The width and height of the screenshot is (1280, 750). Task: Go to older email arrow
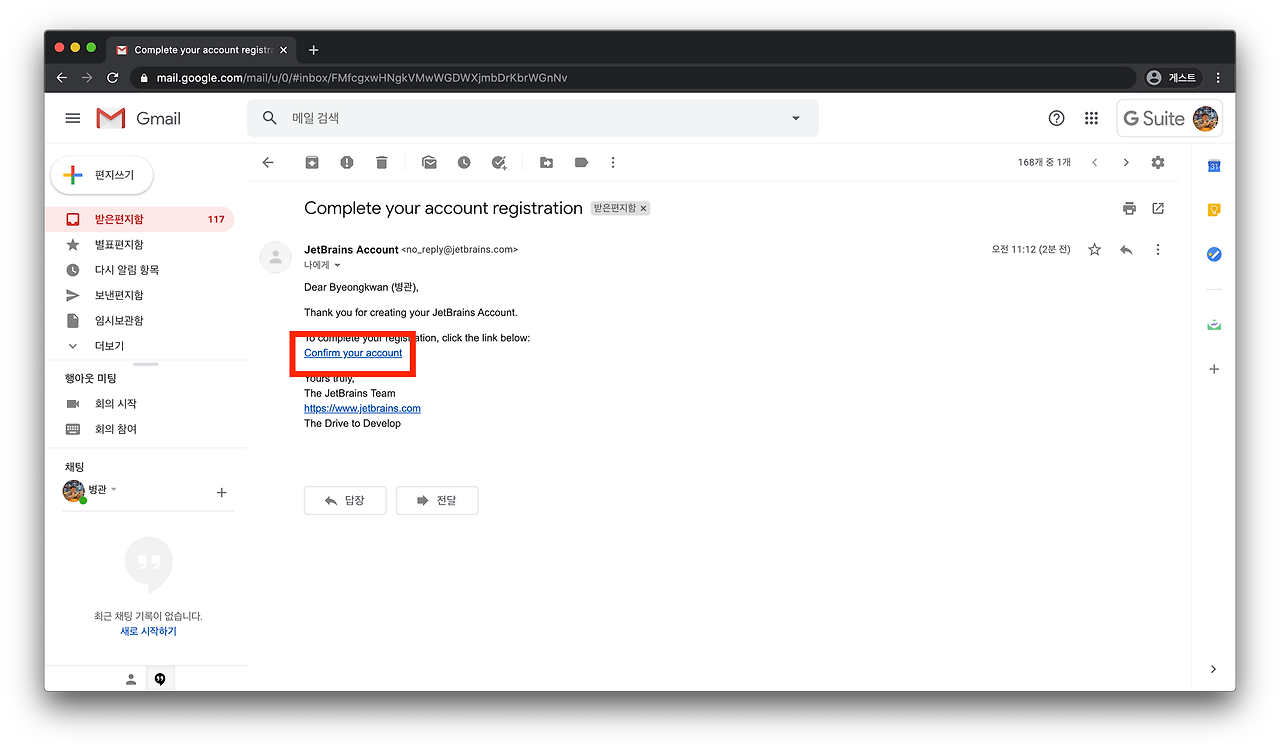tap(1126, 162)
